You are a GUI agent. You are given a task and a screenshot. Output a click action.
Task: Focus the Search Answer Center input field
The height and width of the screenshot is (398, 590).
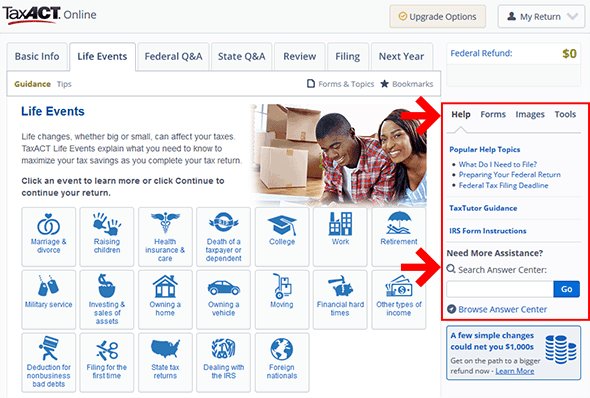click(500, 289)
